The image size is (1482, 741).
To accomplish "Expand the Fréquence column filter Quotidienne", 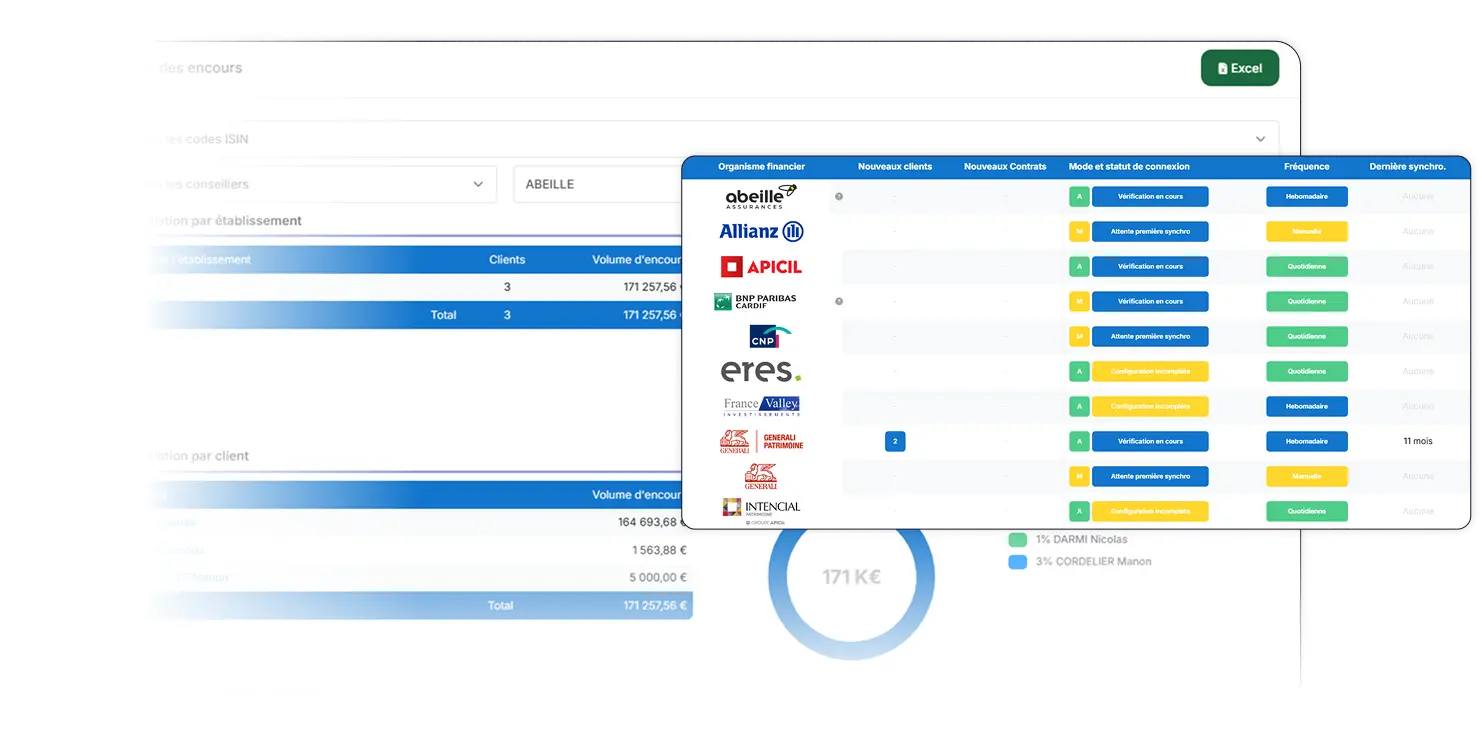I will (1306, 266).
